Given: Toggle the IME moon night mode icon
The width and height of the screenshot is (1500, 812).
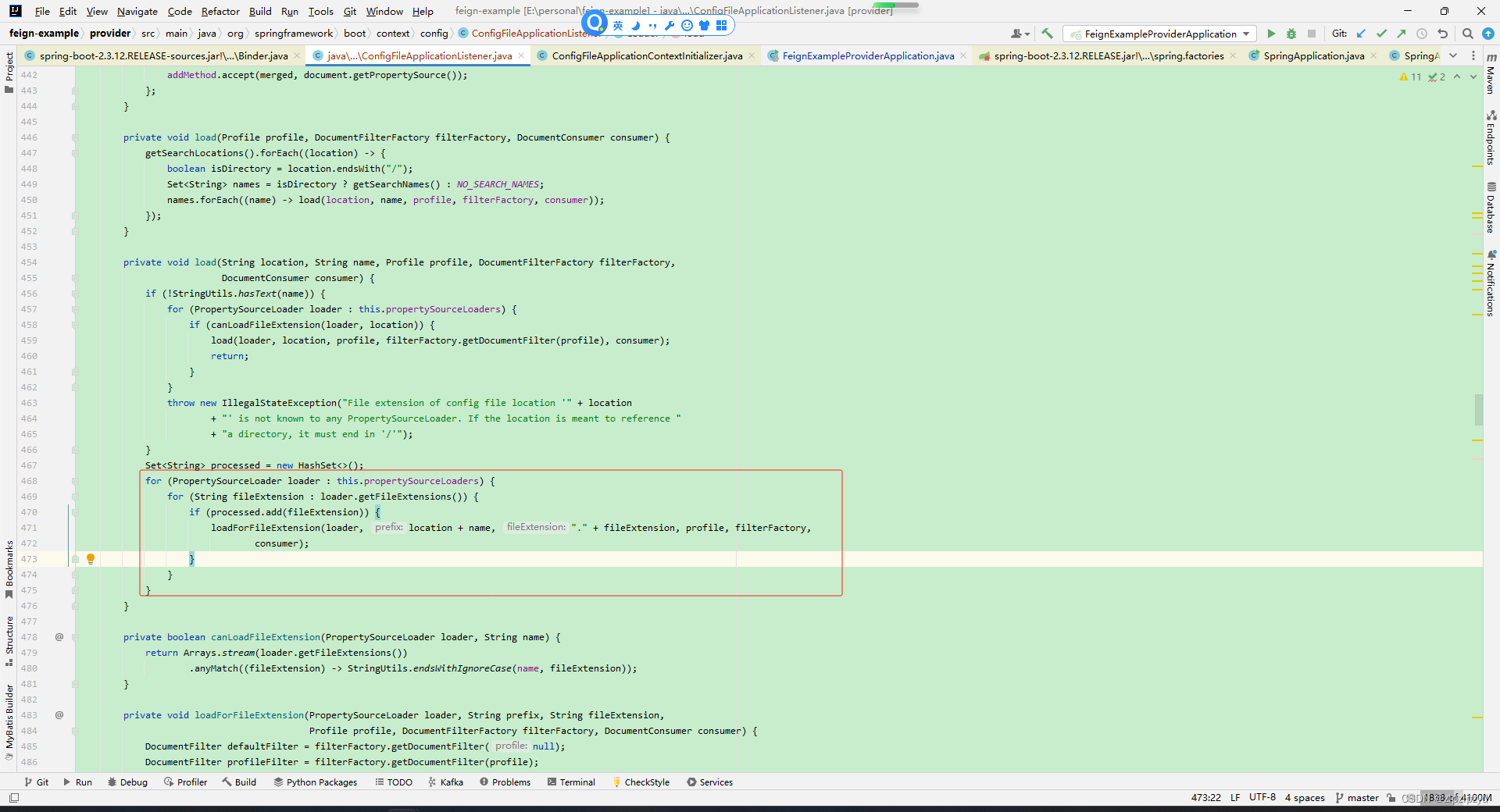Looking at the screenshot, I should [635, 26].
